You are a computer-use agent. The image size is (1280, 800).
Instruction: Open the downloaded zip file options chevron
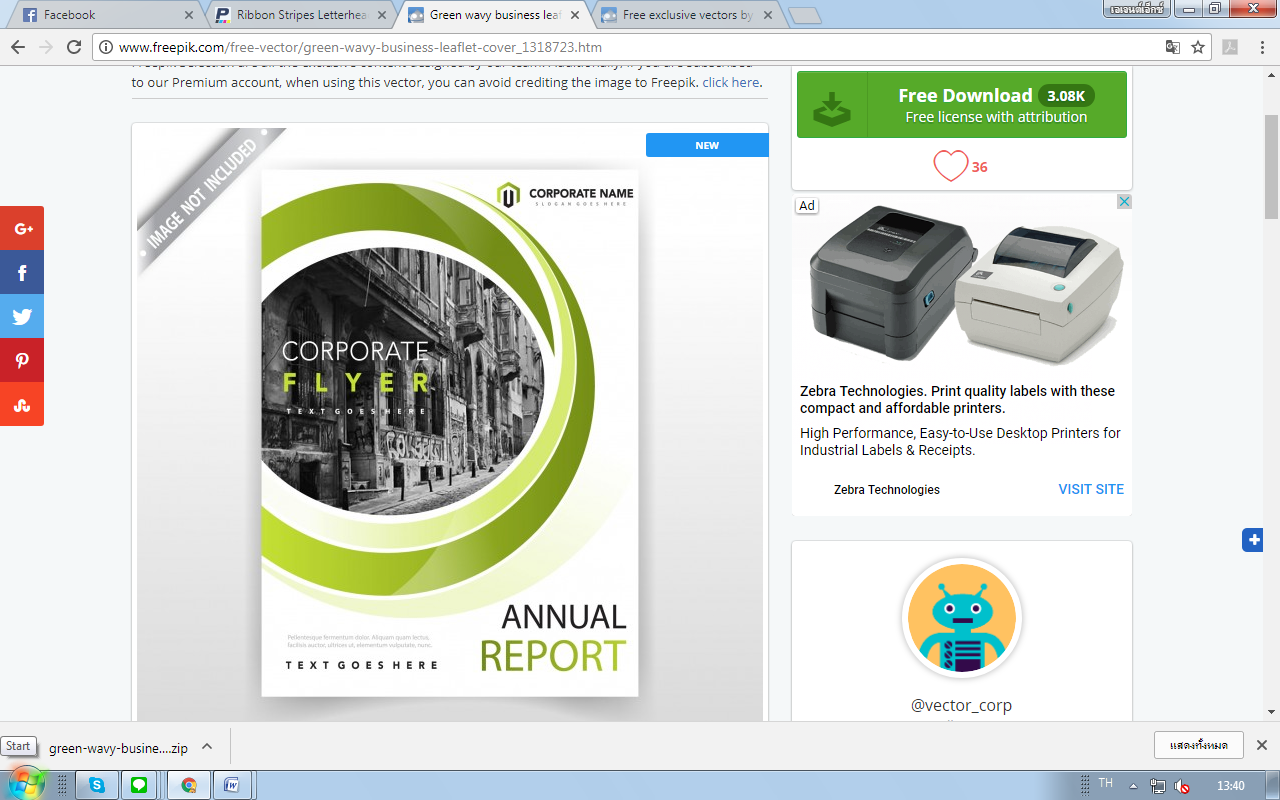(x=207, y=747)
